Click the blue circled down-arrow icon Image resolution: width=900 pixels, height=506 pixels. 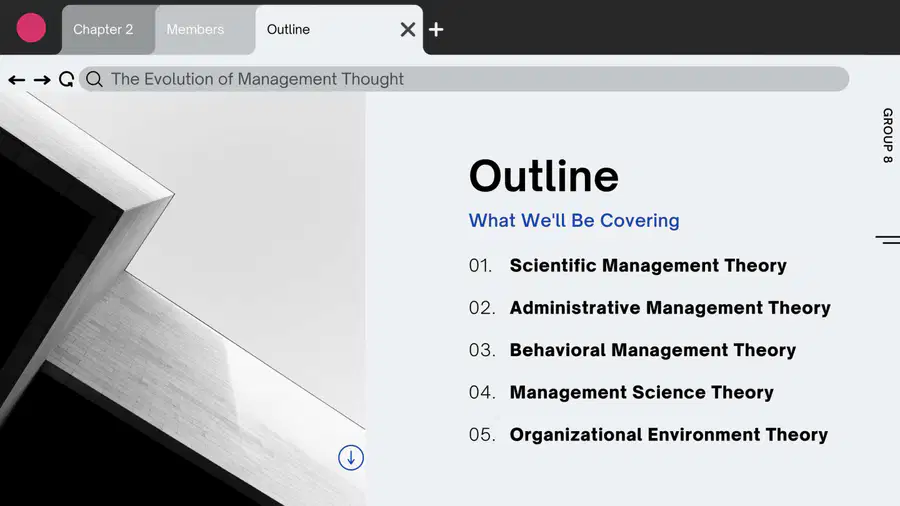point(351,458)
